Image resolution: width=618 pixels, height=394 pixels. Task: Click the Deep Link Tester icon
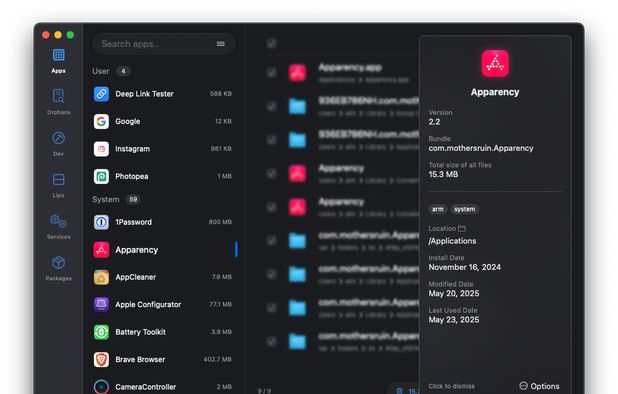(101, 94)
